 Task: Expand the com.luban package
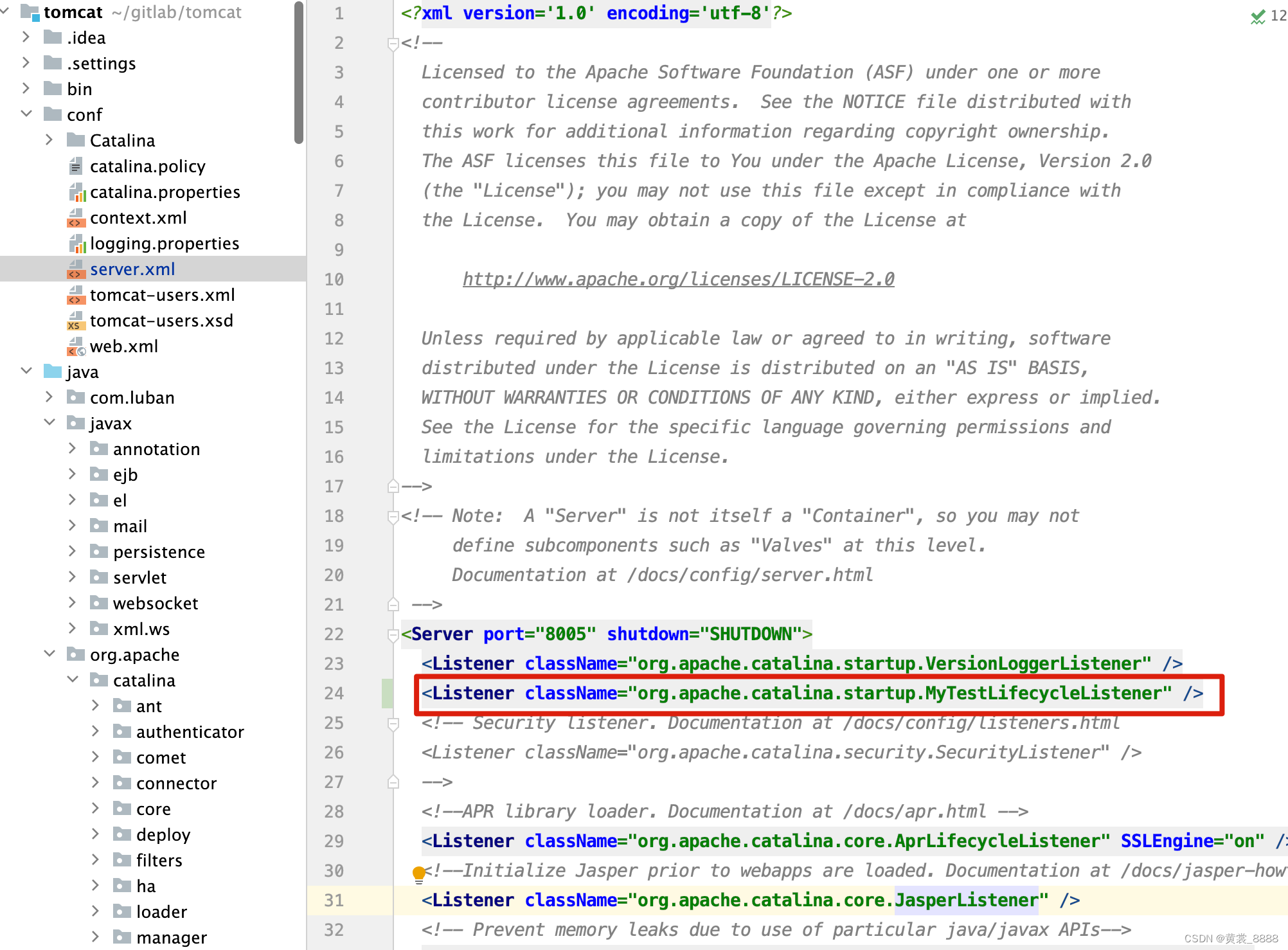(x=49, y=397)
